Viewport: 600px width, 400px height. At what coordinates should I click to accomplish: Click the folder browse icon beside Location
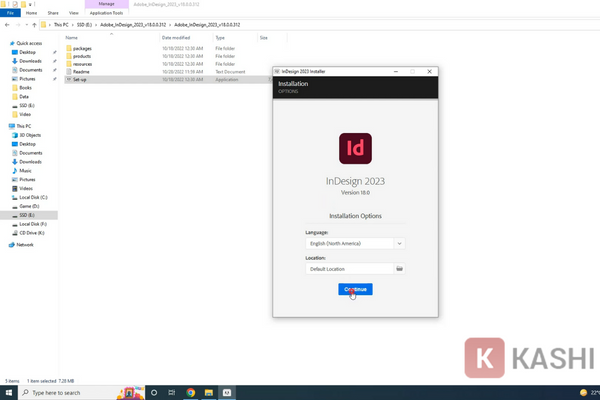[x=399, y=268]
